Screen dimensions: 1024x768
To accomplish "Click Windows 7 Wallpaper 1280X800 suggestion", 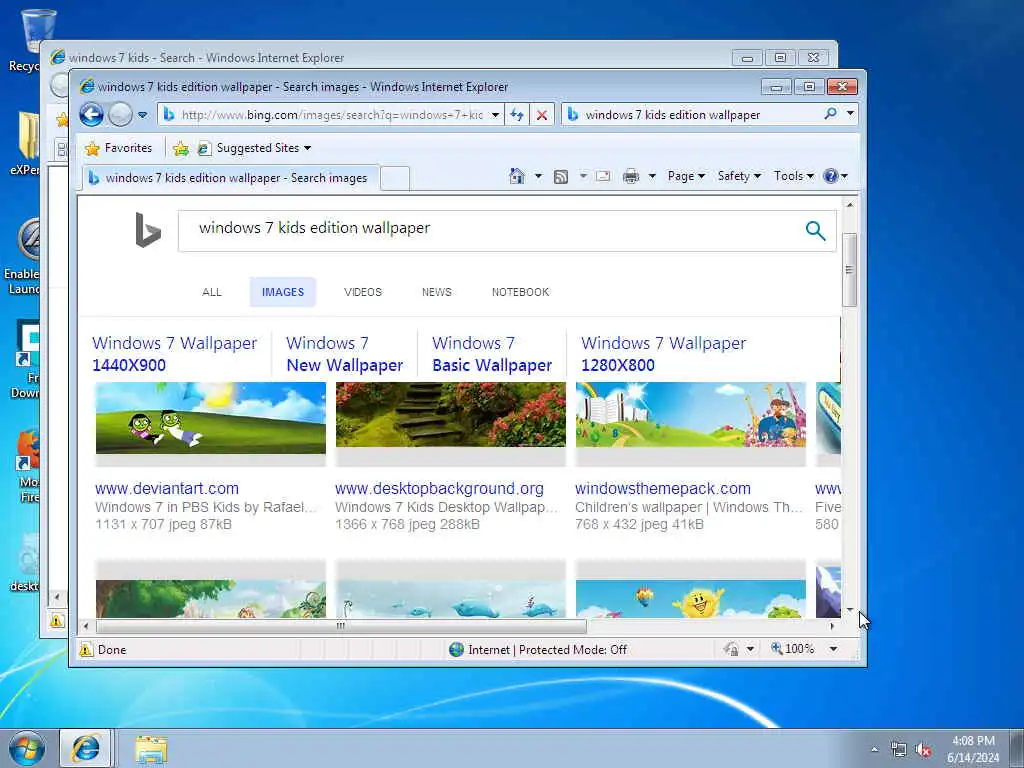I will point(664,354).
